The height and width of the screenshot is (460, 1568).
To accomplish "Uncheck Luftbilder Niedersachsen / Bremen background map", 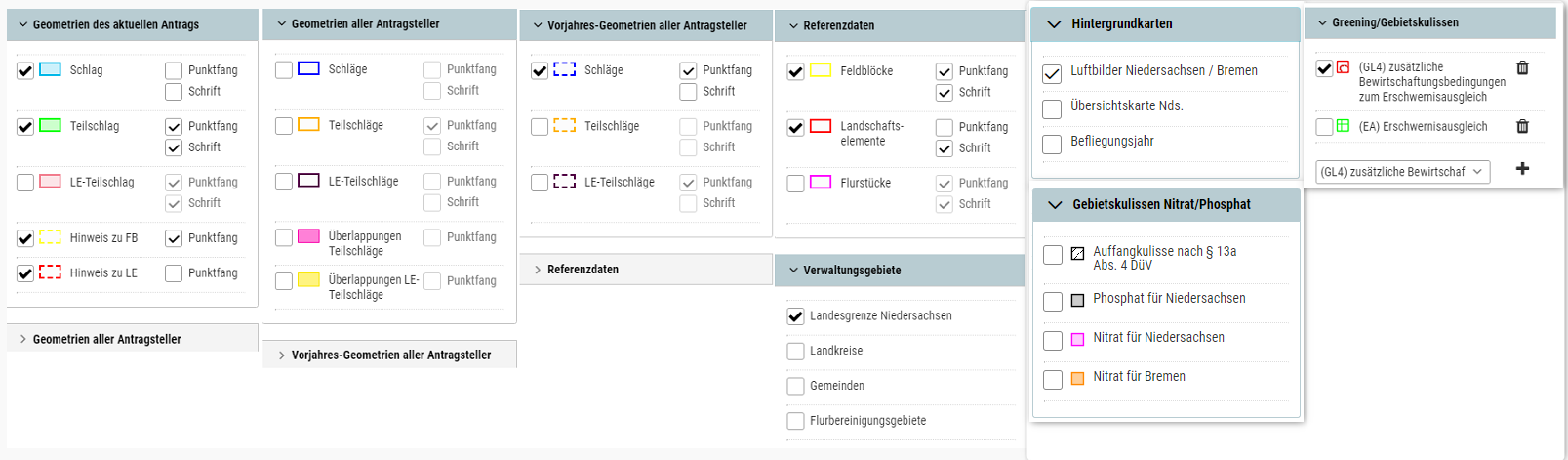I will pyautogui.click(x=1052, y=73).
